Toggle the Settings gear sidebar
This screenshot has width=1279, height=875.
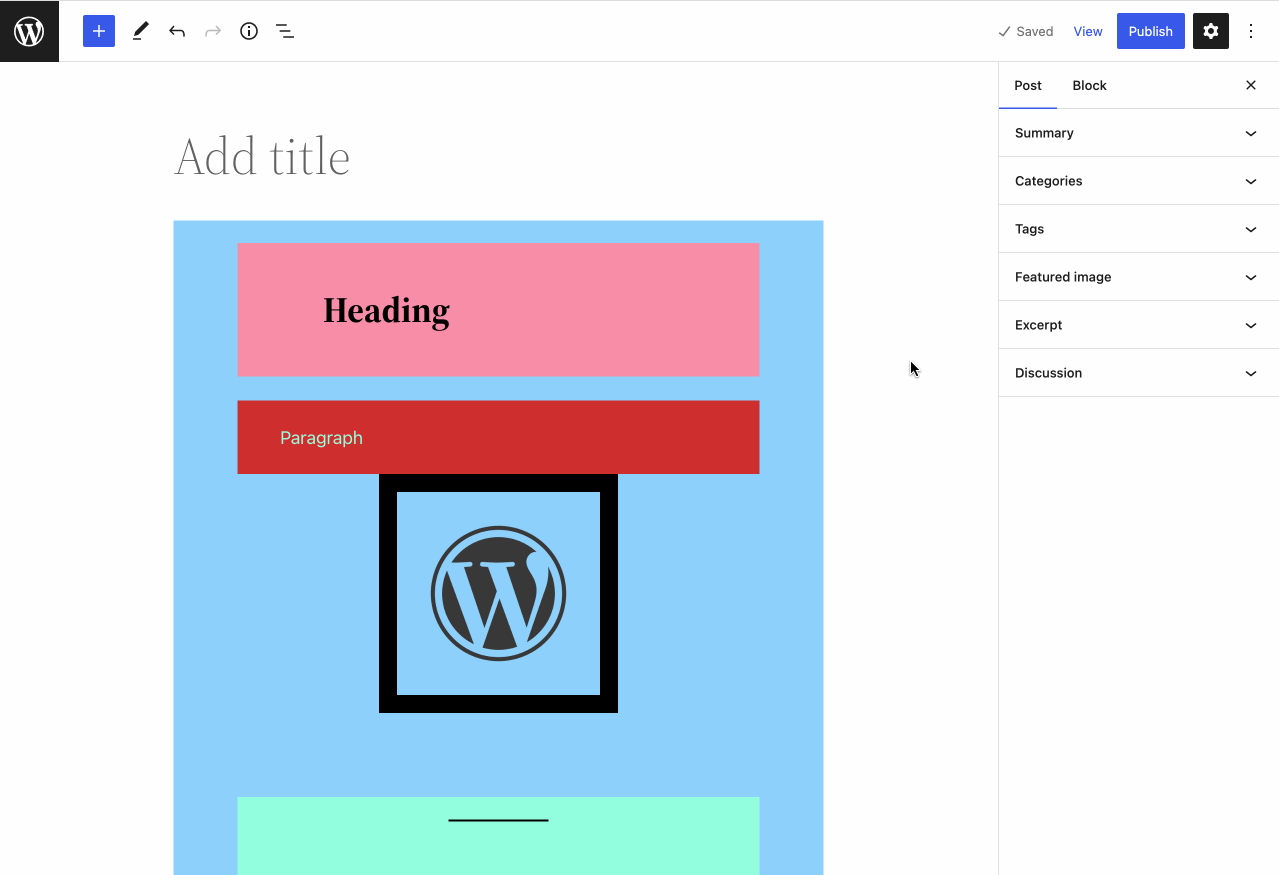coord(1211,31)
